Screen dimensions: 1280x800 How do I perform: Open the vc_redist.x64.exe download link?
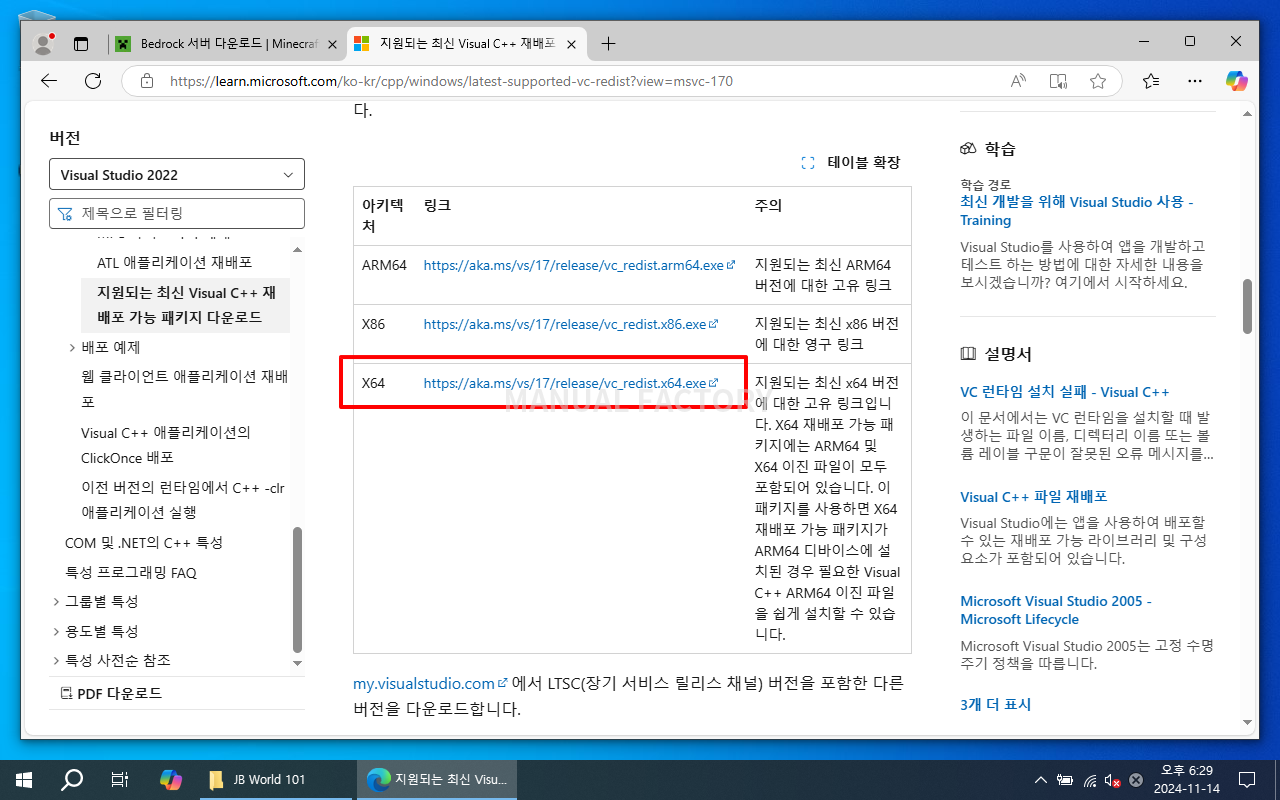[571, 383]
